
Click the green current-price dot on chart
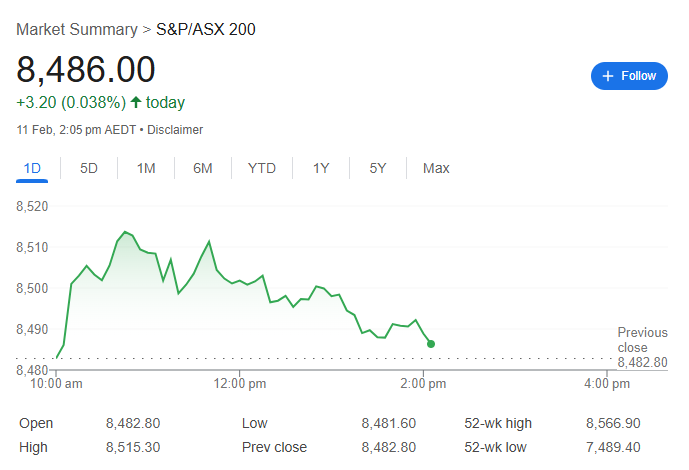(x=431, y=344)
